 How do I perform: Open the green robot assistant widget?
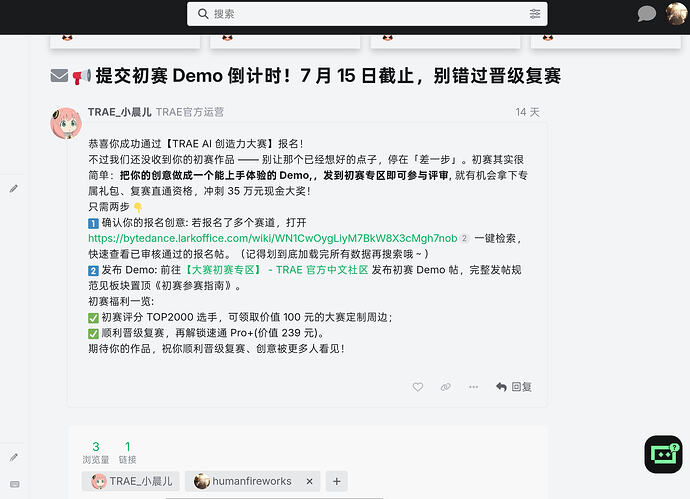[x=664, y=454]
